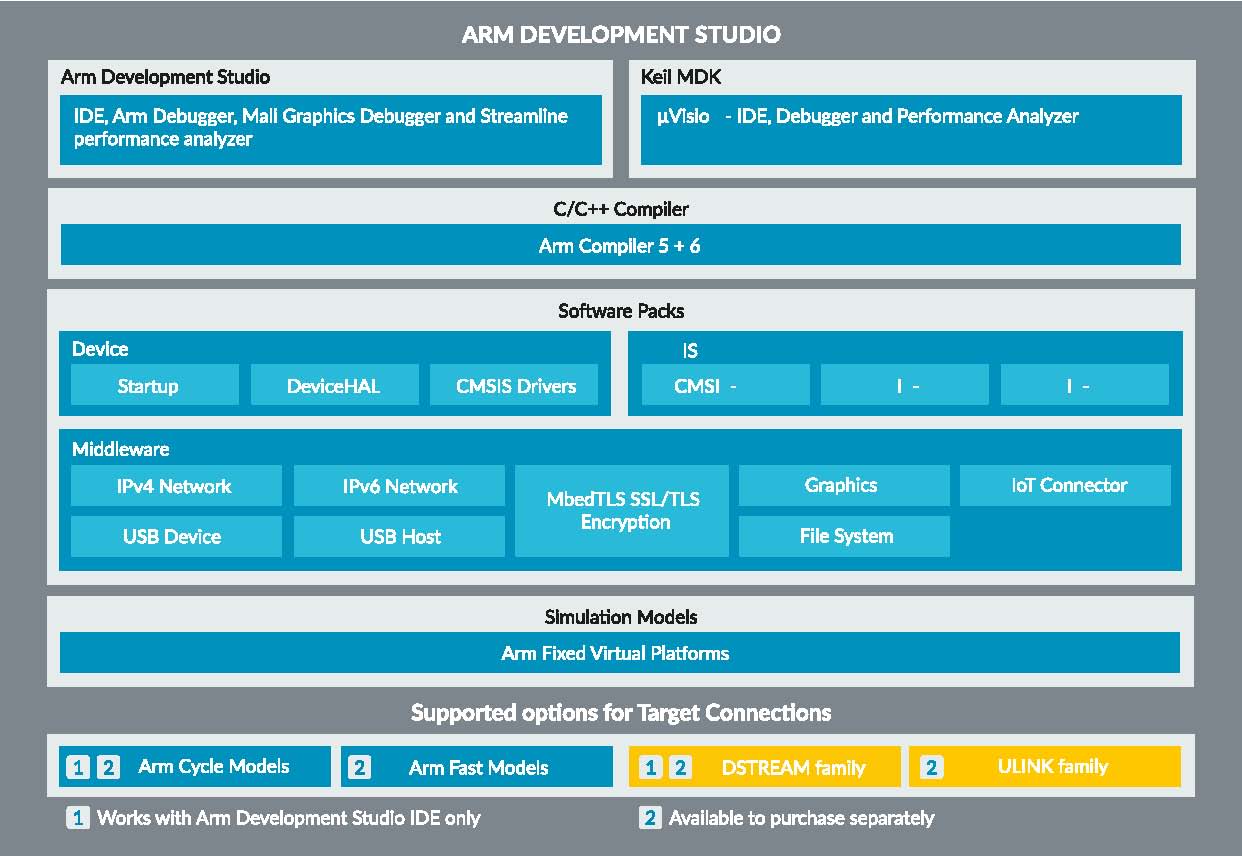Select the "Graphics" middleware block
This screenshot has width=1242, height=856.
[844, 485]
